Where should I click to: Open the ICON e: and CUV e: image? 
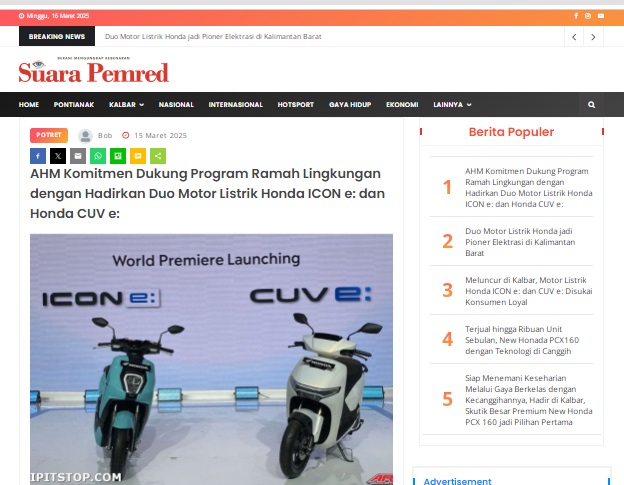(211, 359)
